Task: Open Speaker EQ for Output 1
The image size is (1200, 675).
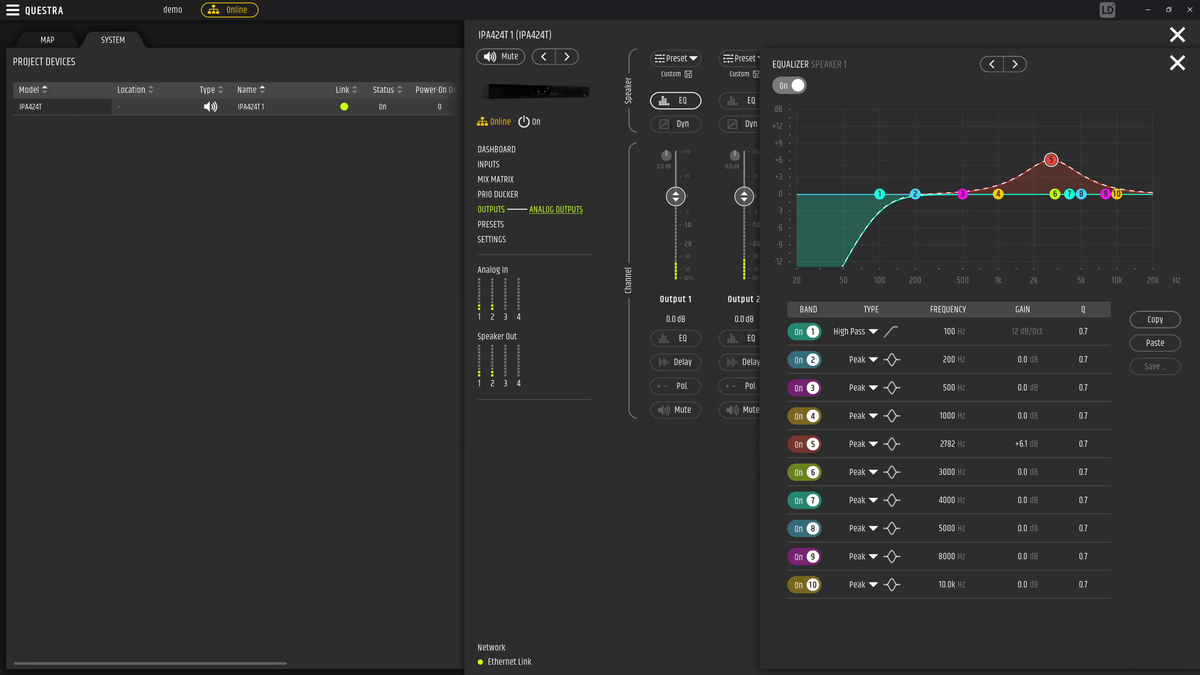Action: [x=675, y=101]
